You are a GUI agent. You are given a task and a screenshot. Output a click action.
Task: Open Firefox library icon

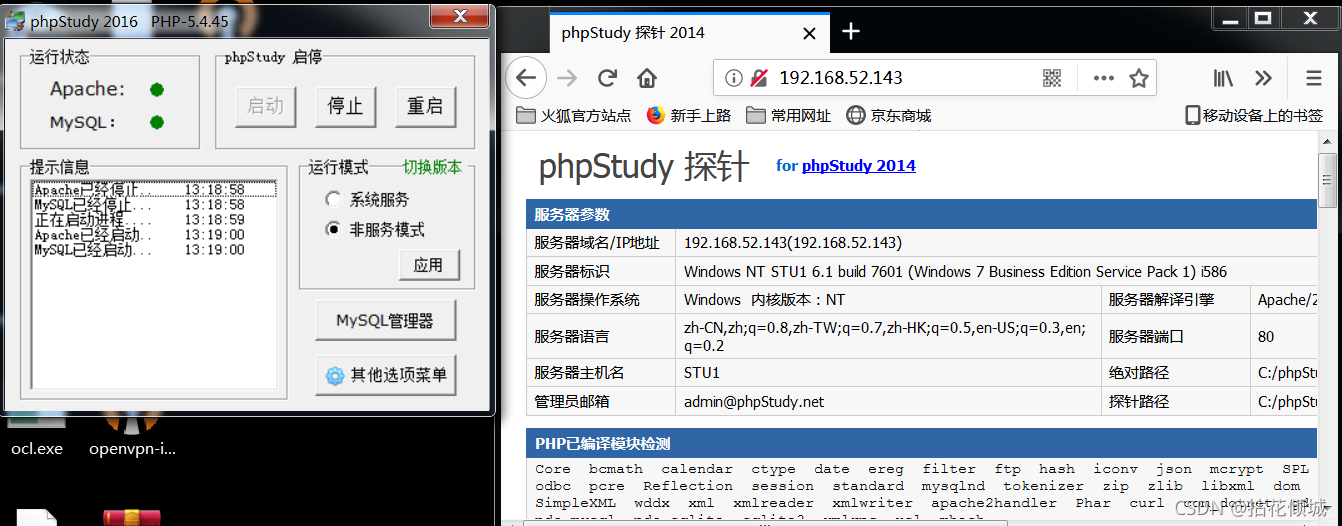tap(1224, 78)
